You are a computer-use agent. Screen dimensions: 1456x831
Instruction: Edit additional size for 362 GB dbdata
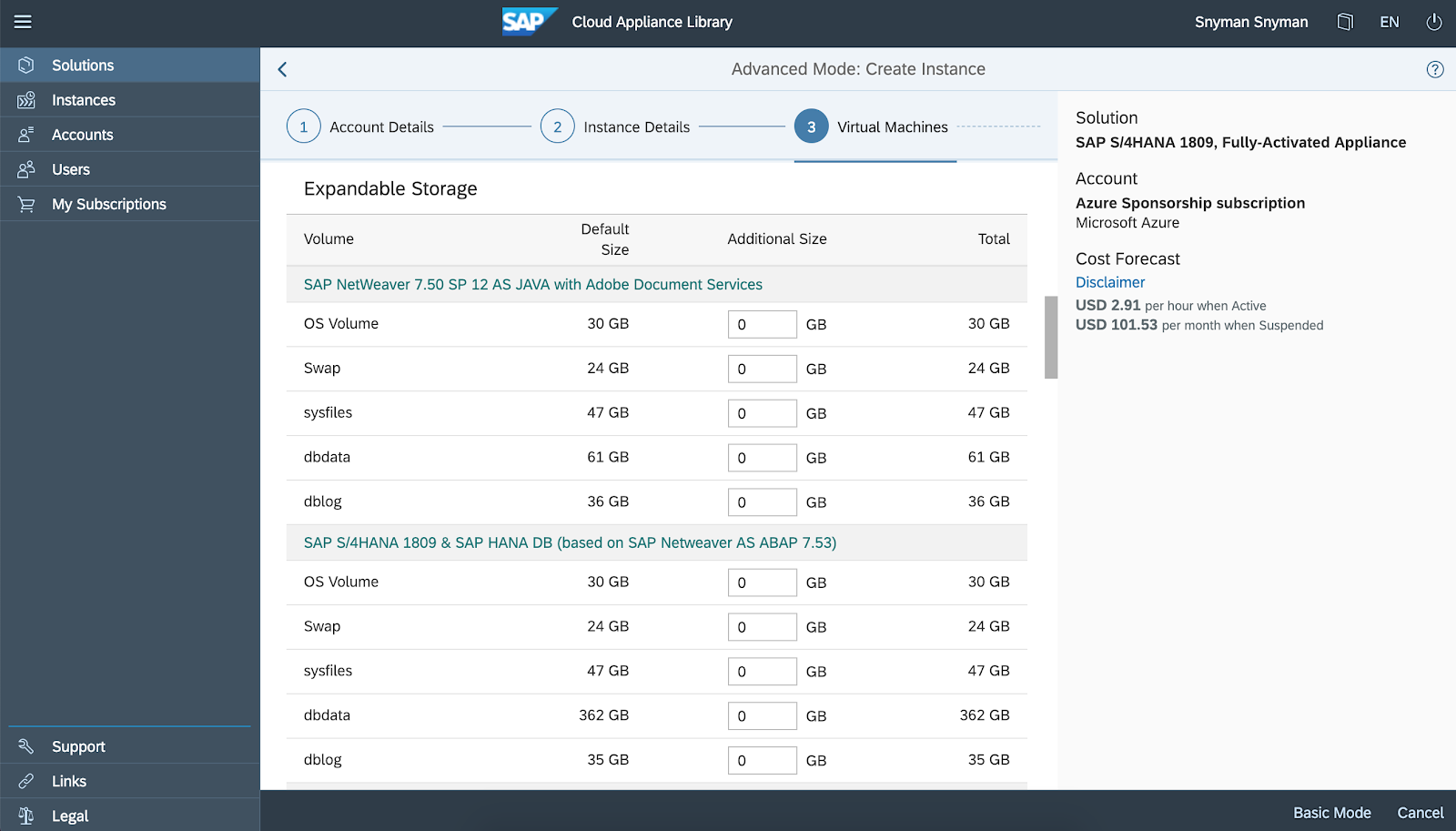pos(763,716)
